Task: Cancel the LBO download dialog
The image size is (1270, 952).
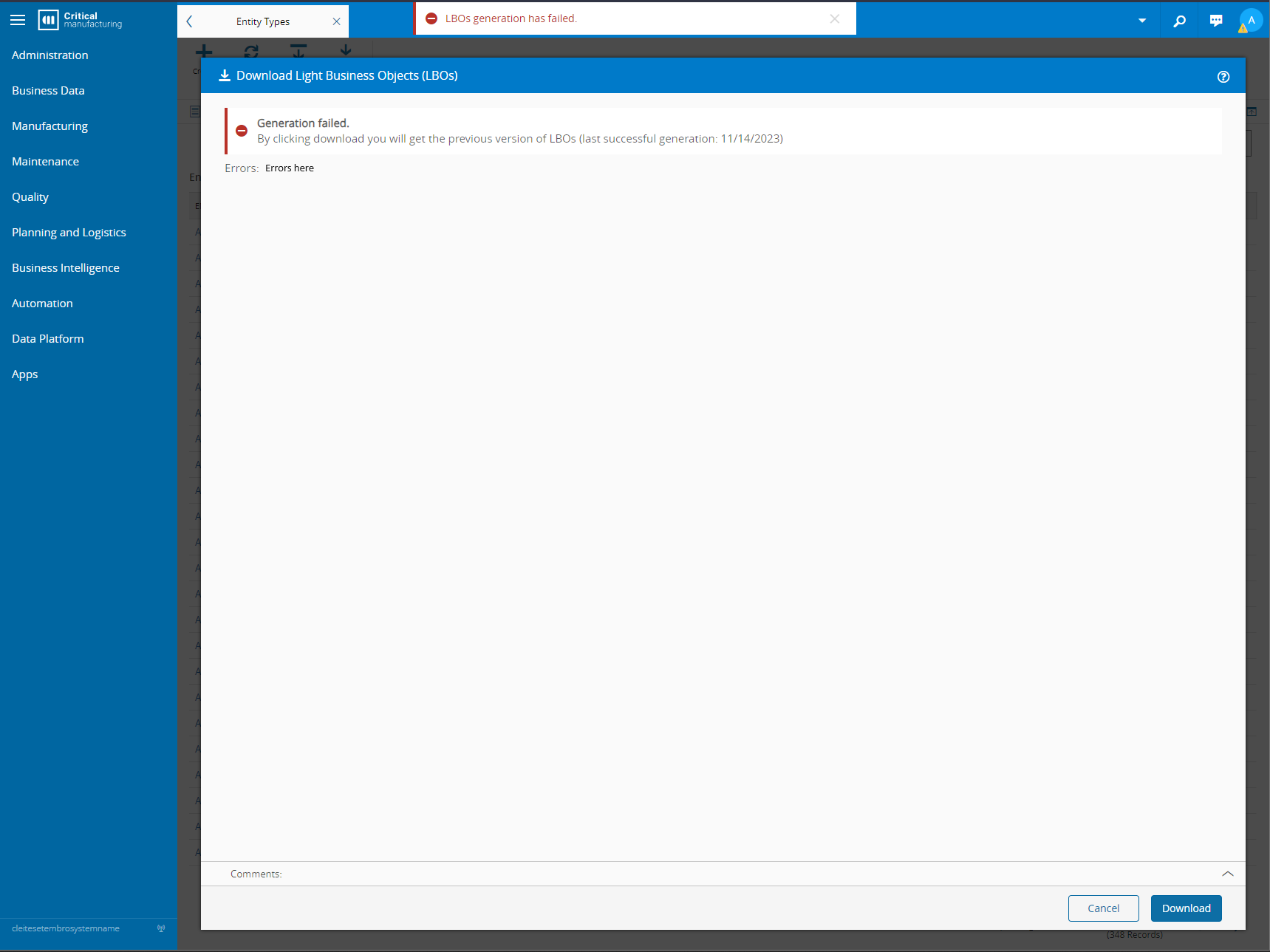Action: click(x=1104, y=908)
